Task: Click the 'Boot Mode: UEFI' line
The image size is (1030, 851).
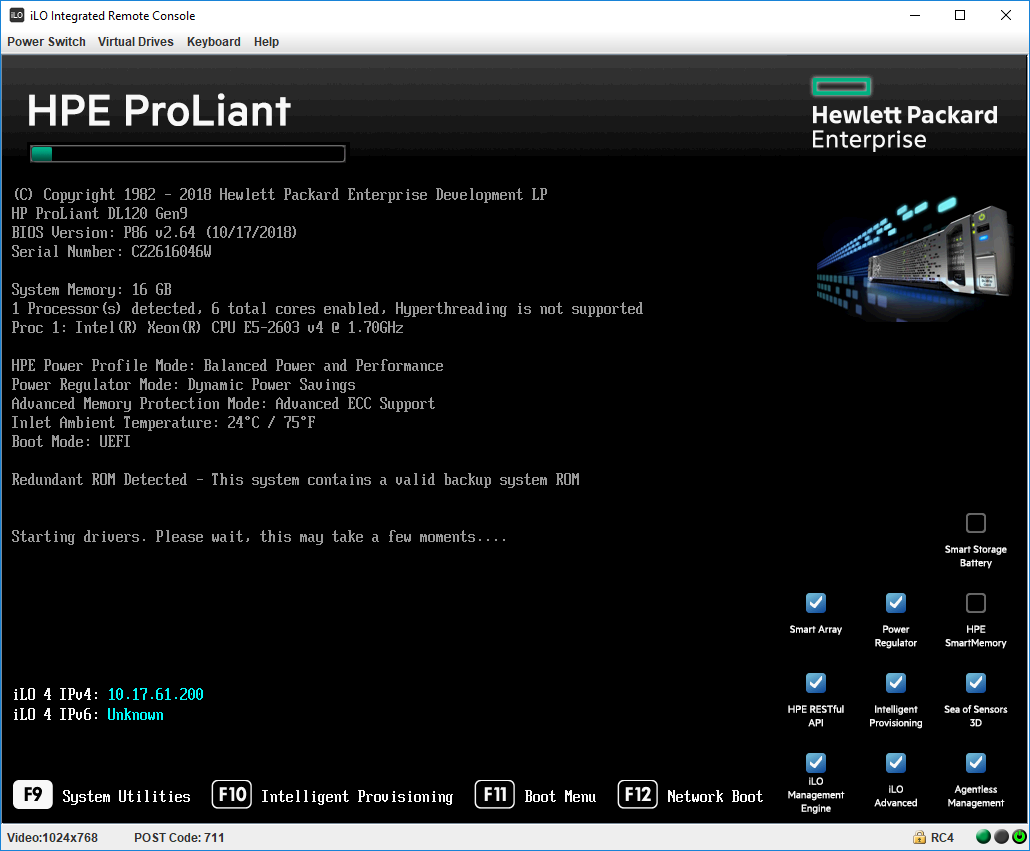Action: [x=71, y=442]
